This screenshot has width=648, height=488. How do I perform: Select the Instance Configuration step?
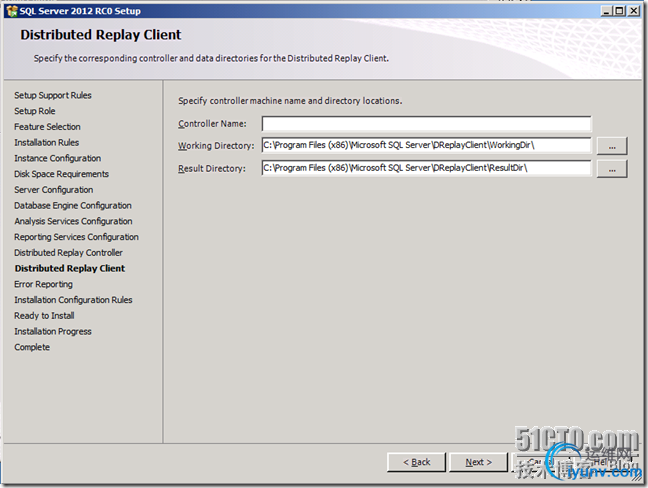57,158
